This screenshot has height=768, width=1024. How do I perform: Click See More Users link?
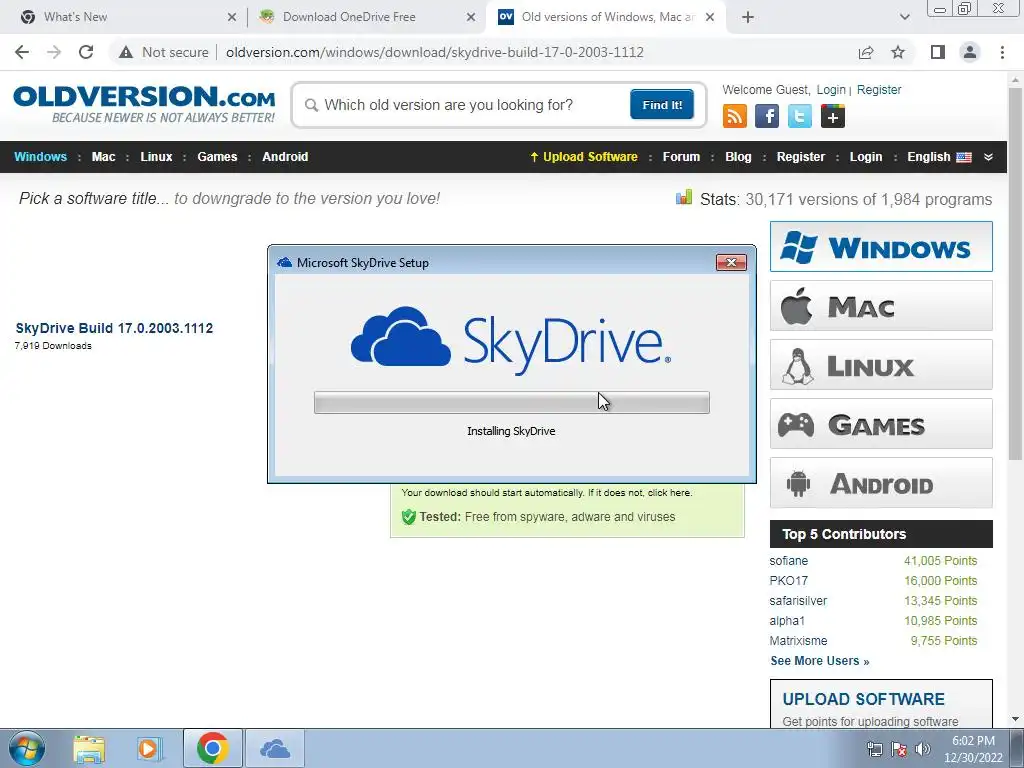point(820,661)
